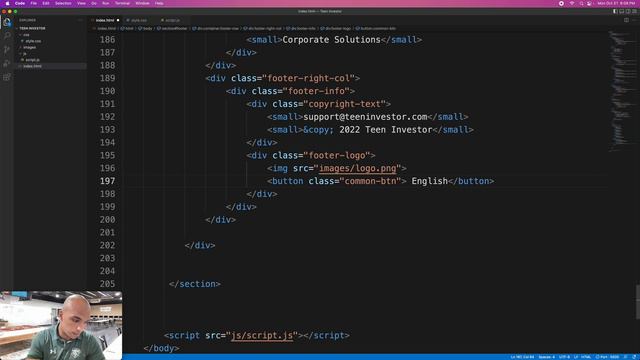Image resolution: width=640 pixels, height=360 pixels.
Task: Click the macOS date and time clock
Action: (616, 3)
